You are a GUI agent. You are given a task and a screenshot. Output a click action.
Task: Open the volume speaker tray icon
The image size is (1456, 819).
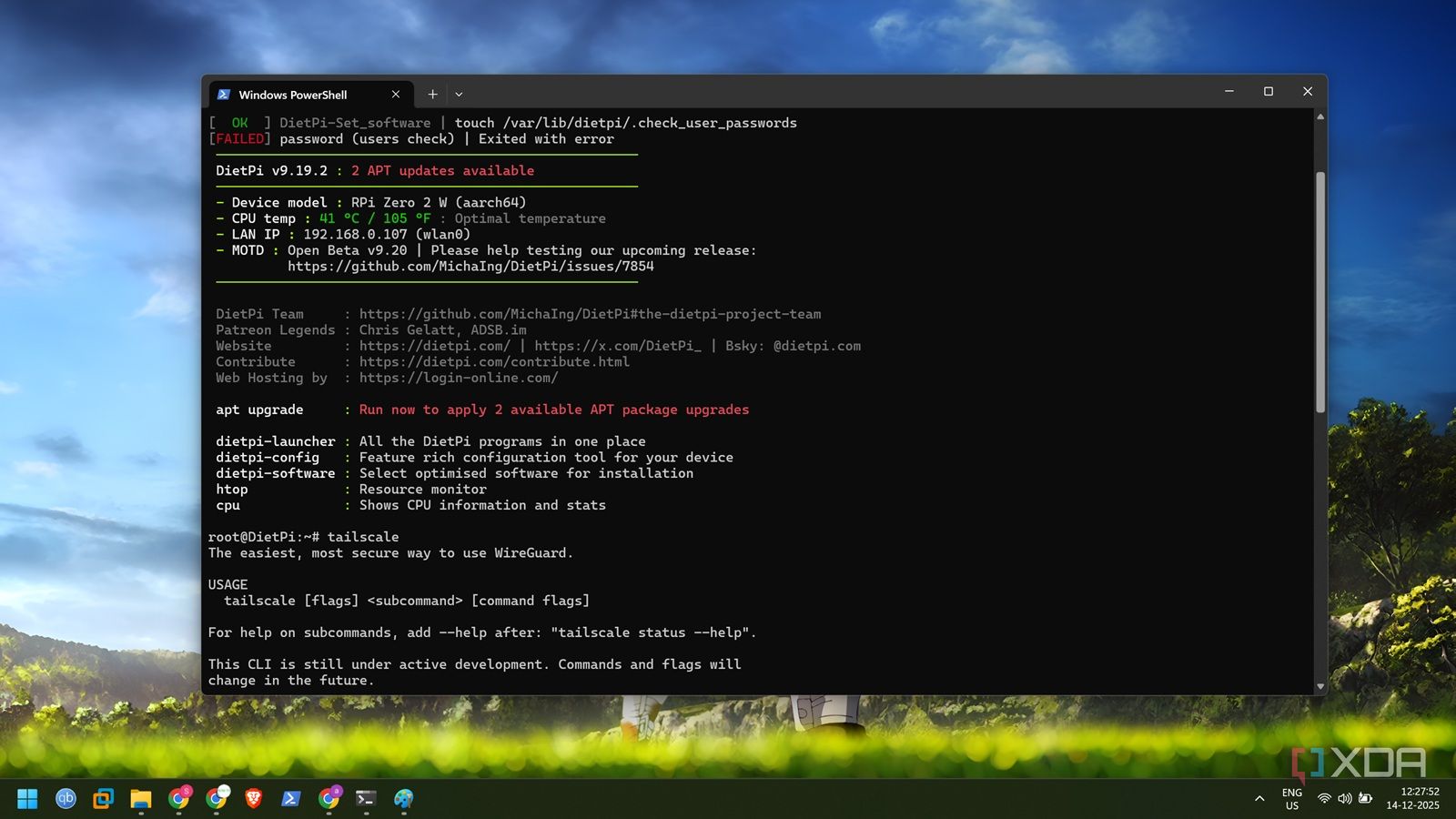click(1344, 798)
